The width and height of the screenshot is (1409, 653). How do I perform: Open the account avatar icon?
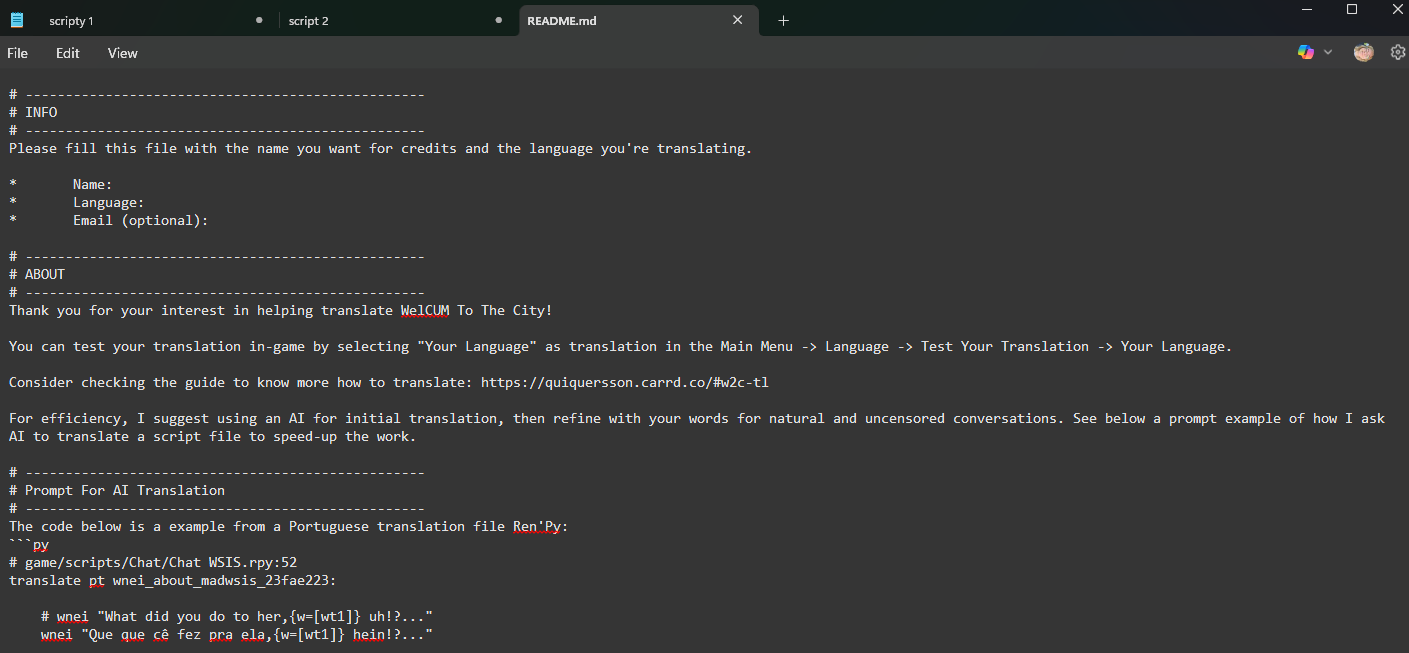point(1364,52)
